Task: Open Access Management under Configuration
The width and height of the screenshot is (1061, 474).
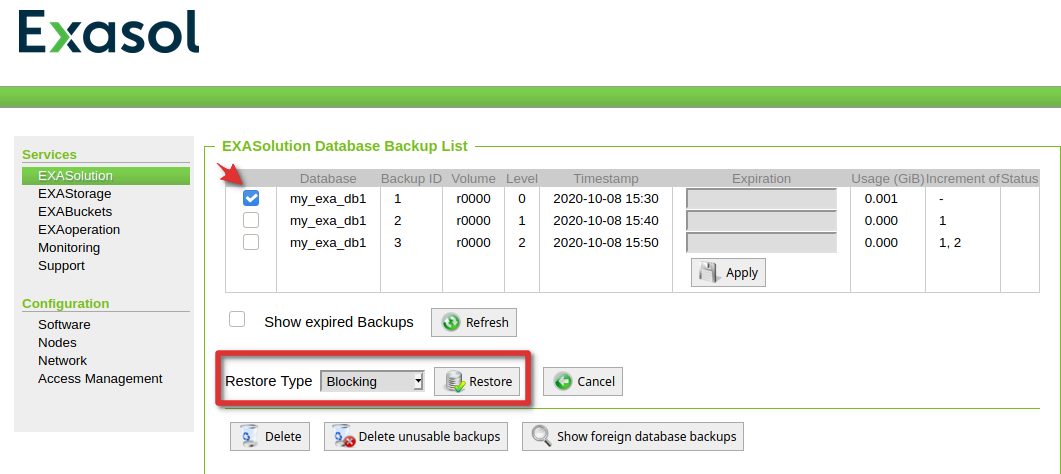Action: [100, 379]
